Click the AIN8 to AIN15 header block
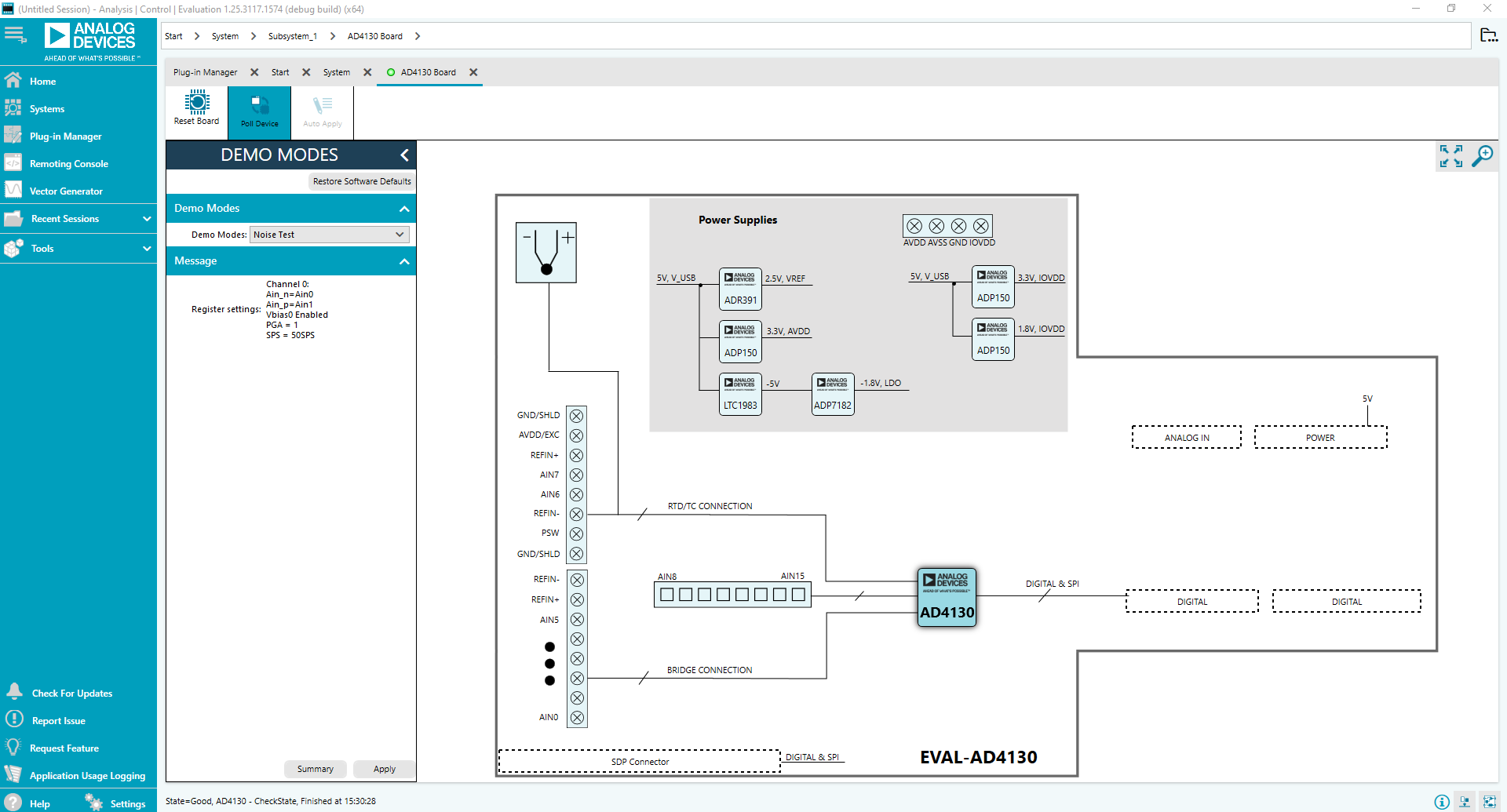 pos(732,595)
